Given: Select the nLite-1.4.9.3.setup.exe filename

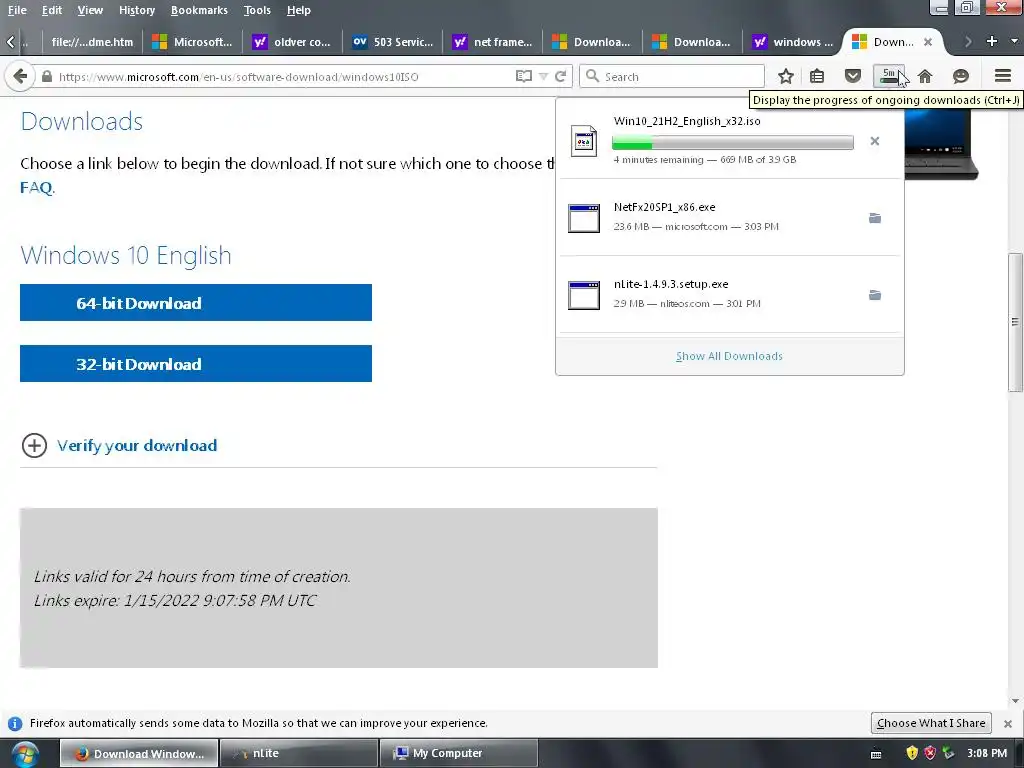Looking at the screenshot, I should tap(671, 284).
